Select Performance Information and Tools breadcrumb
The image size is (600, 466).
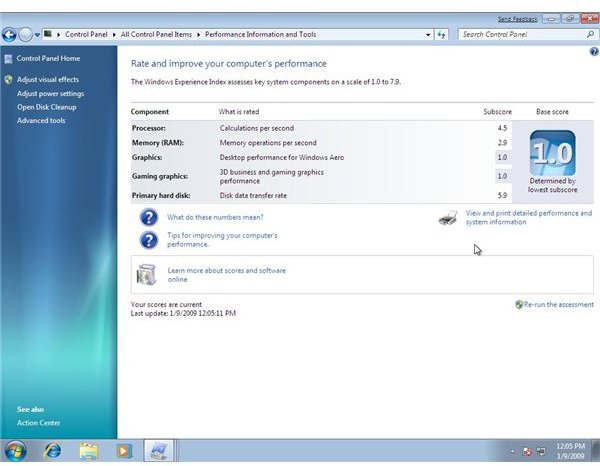261,34
